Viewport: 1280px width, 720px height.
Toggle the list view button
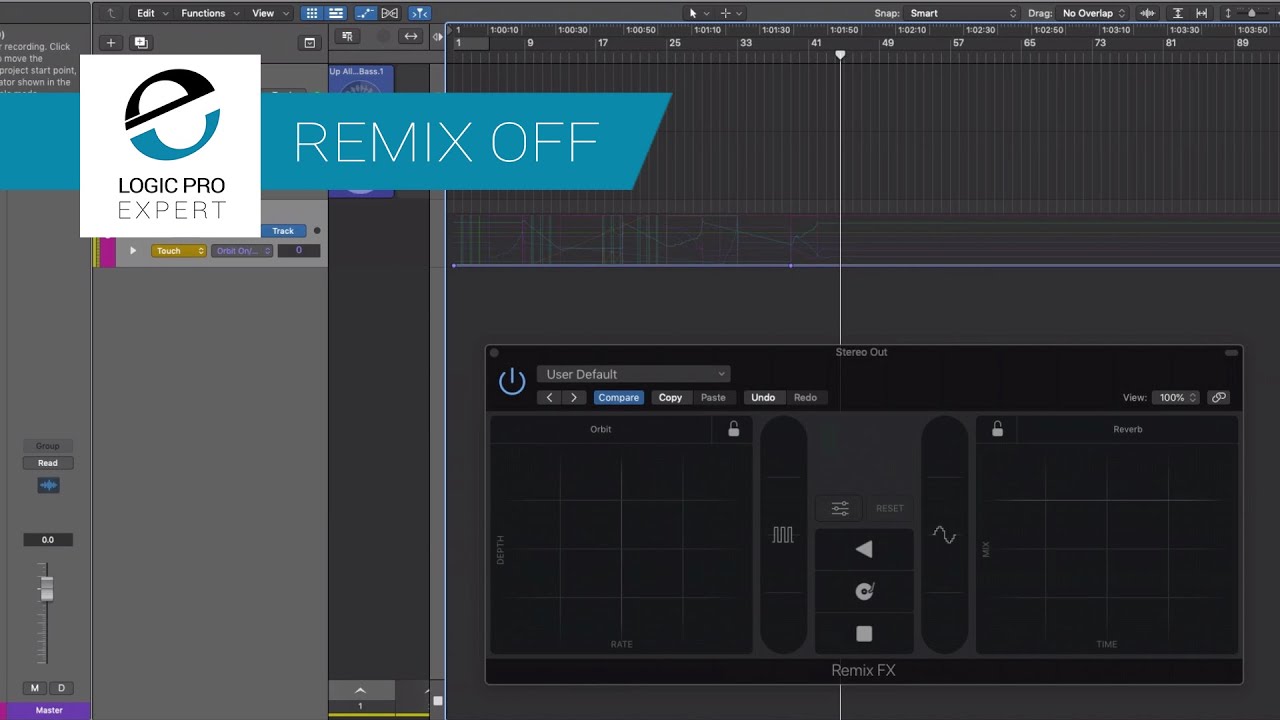(336, 13)
